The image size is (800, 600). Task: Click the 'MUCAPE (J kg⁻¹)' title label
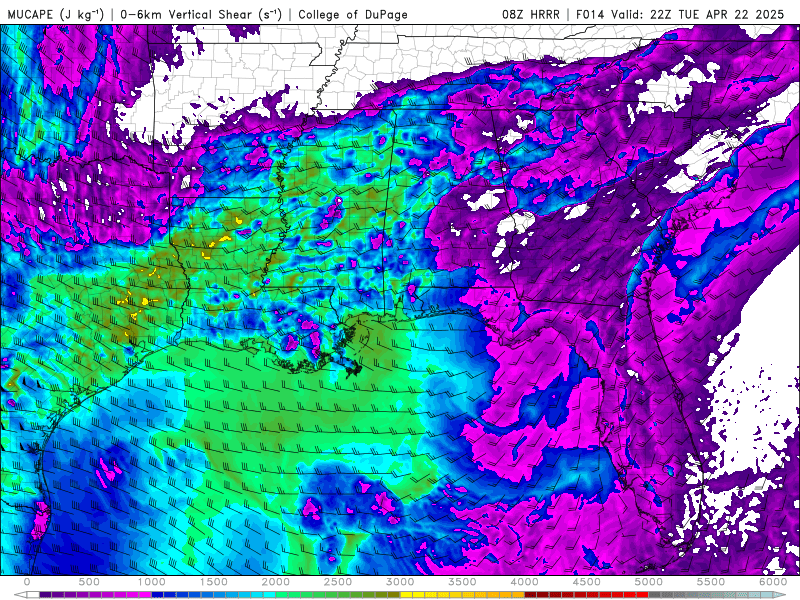click(x=55, y=15)
